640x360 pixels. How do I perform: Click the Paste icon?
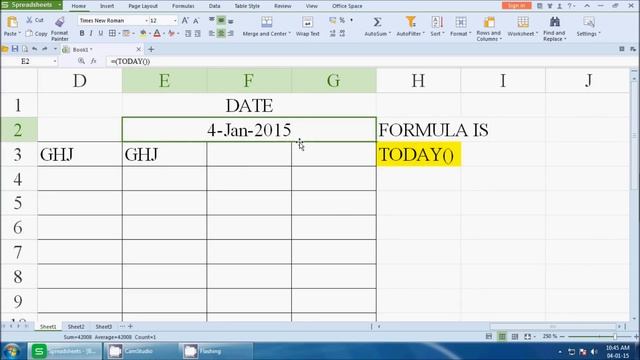click(x=12, y=22)
